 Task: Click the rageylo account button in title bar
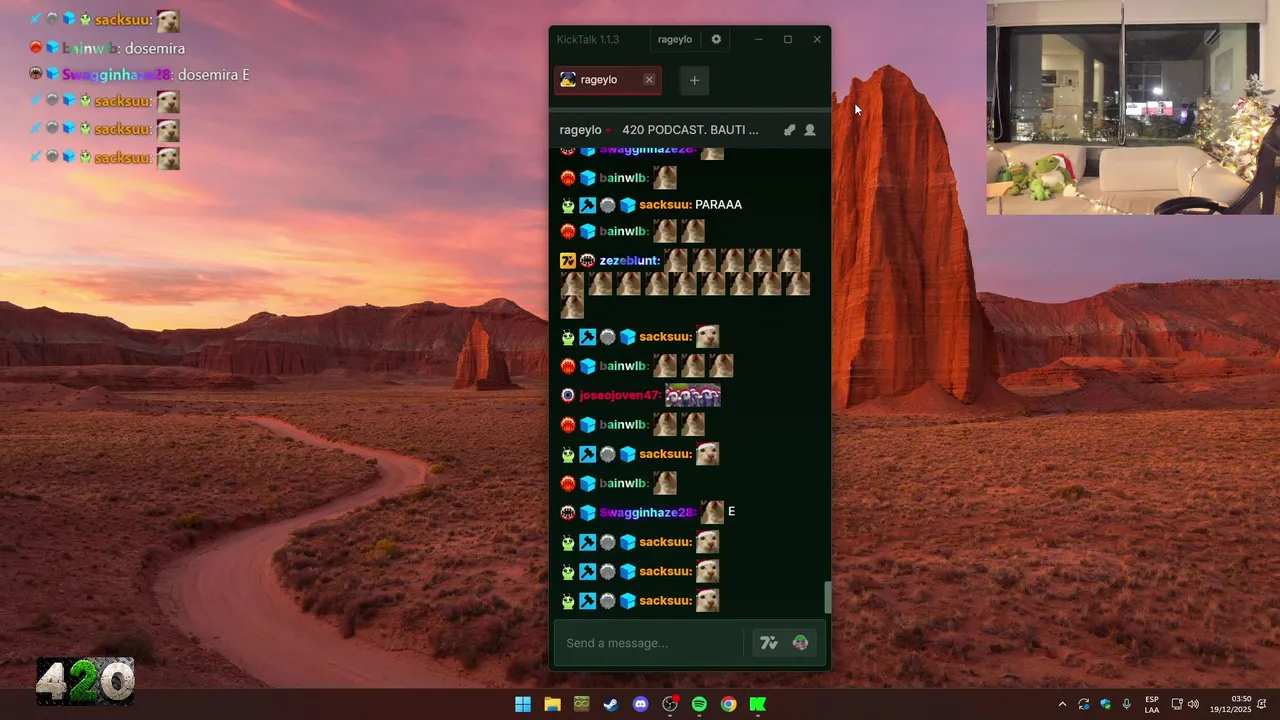675,39
